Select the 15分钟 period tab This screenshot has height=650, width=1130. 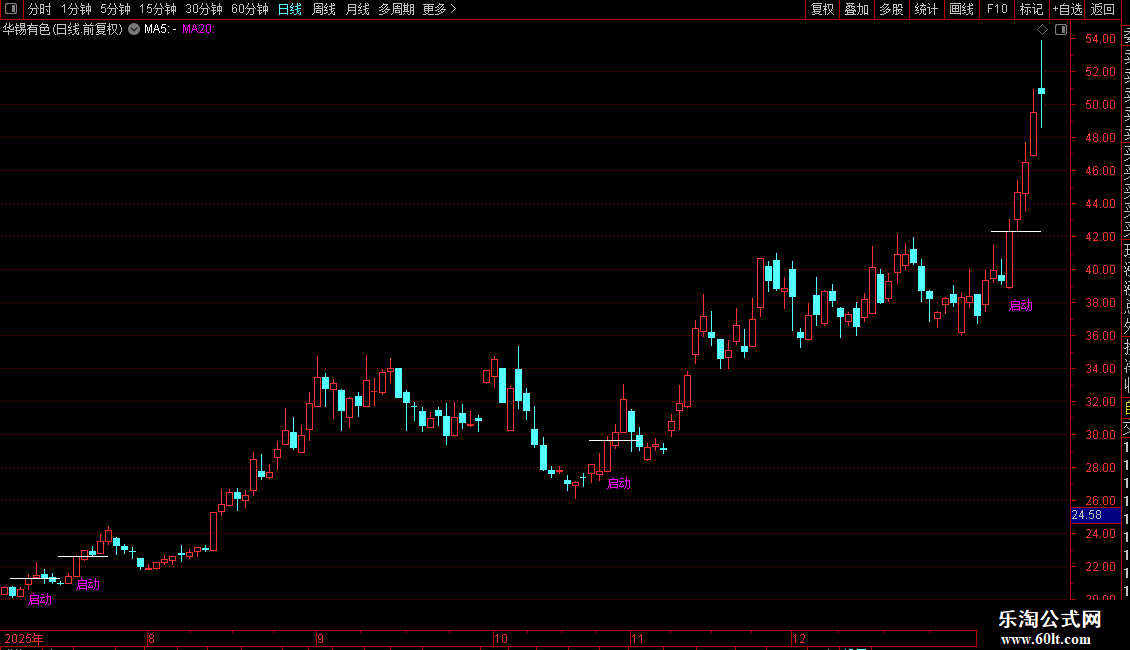coord(157,9)
